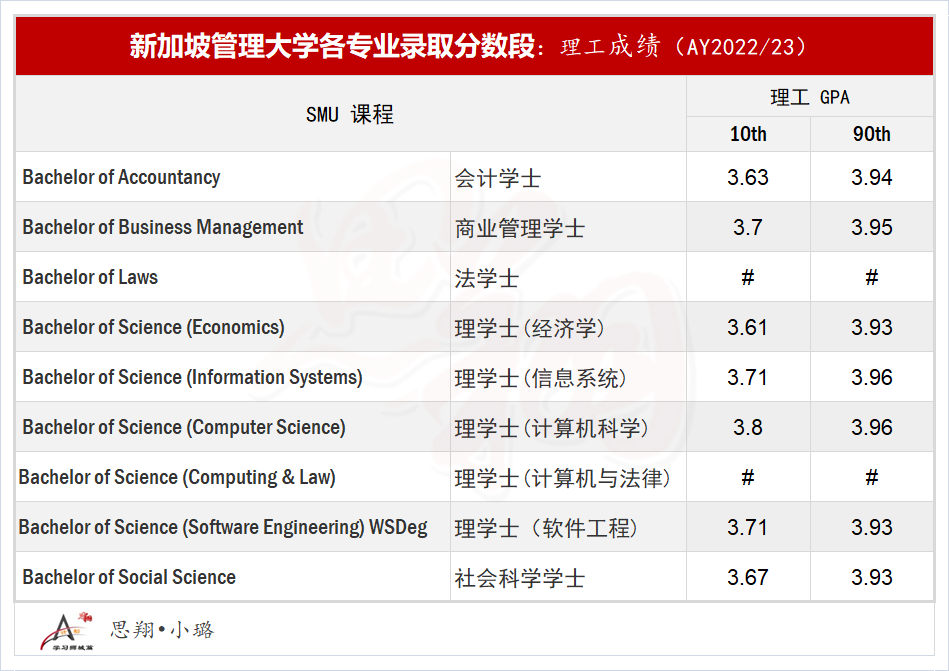949x671 pixels.
Task: Select Computer Science's 90th value 3.96
Action: (872, 428)
